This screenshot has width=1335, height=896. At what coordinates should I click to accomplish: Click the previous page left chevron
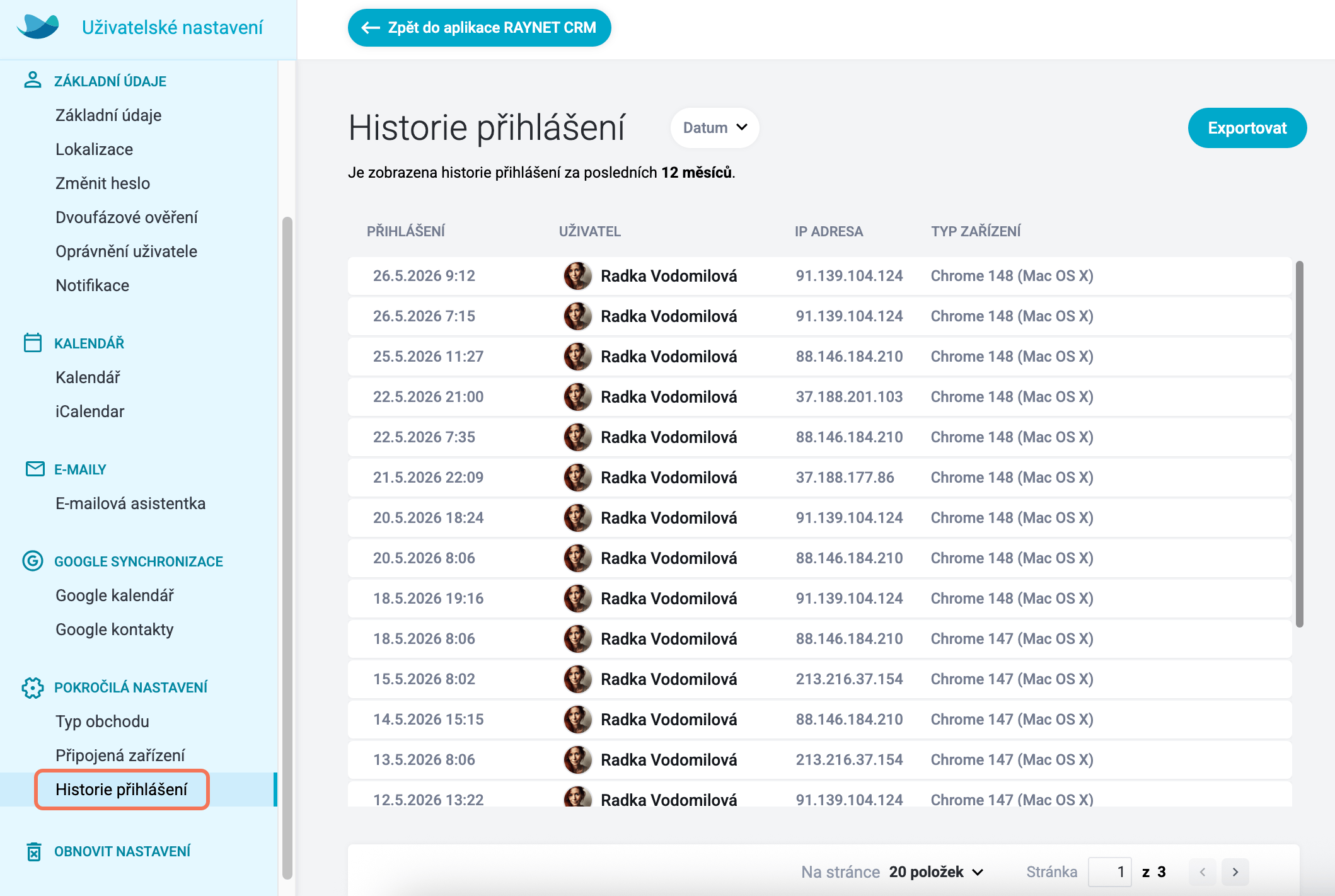[x=1203, y=872]
